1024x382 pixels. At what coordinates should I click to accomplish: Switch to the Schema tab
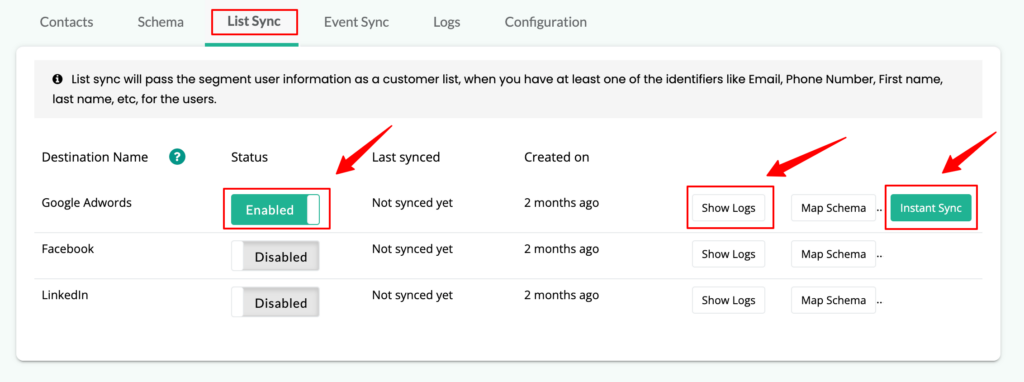pos(161,22)
